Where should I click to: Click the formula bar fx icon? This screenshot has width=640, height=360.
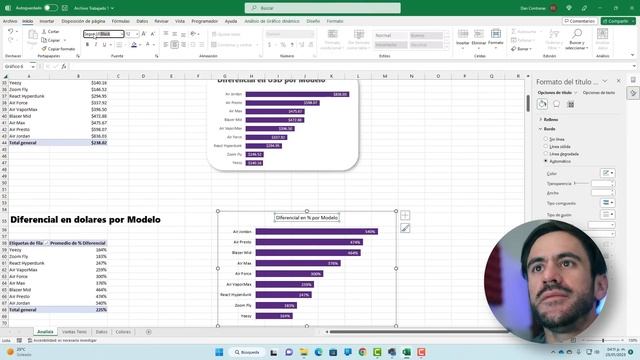tap(64, 66)
